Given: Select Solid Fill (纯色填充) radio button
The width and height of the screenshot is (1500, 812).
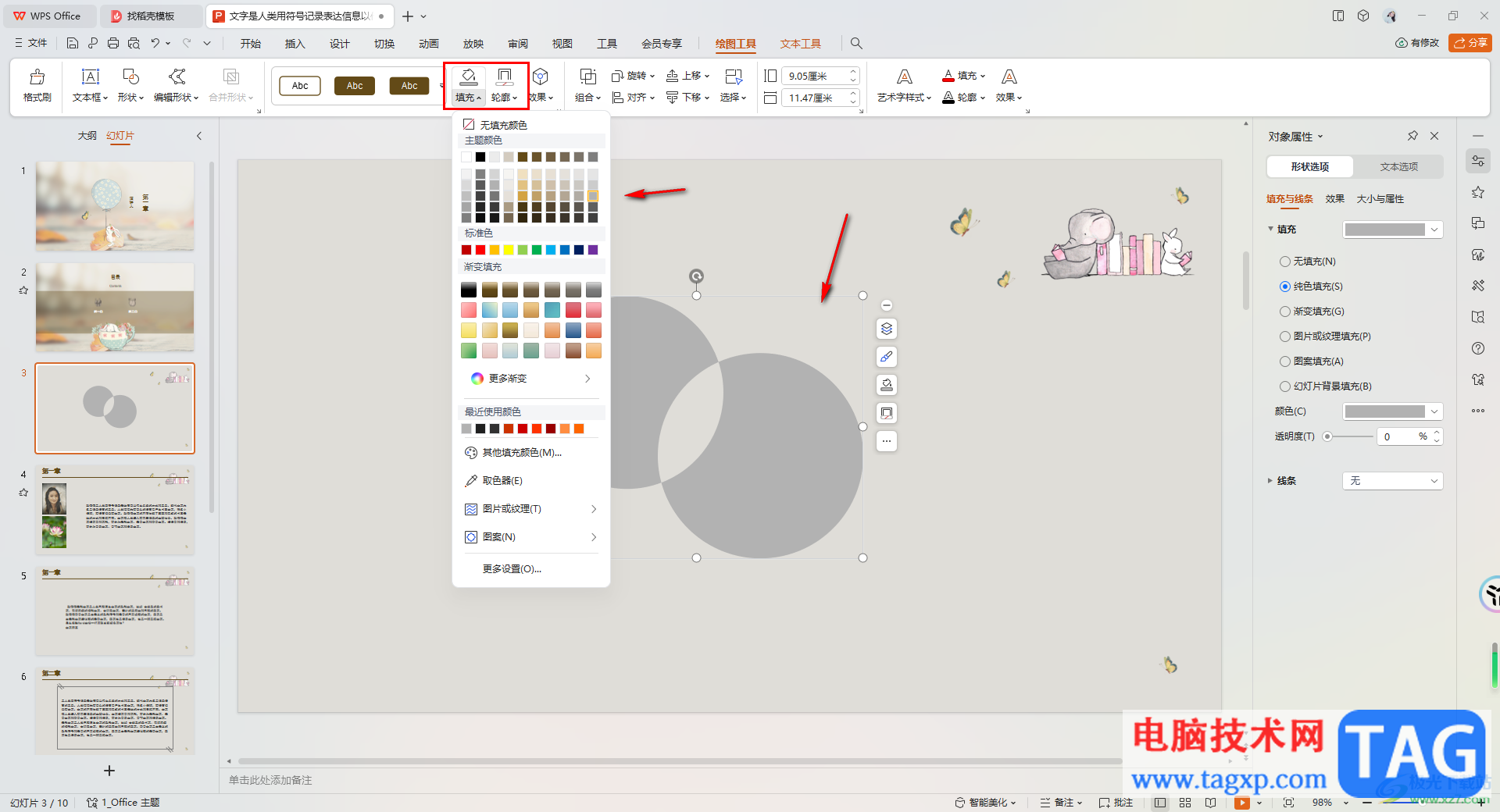Looking at the screenshot, I should pos(1284,287).
